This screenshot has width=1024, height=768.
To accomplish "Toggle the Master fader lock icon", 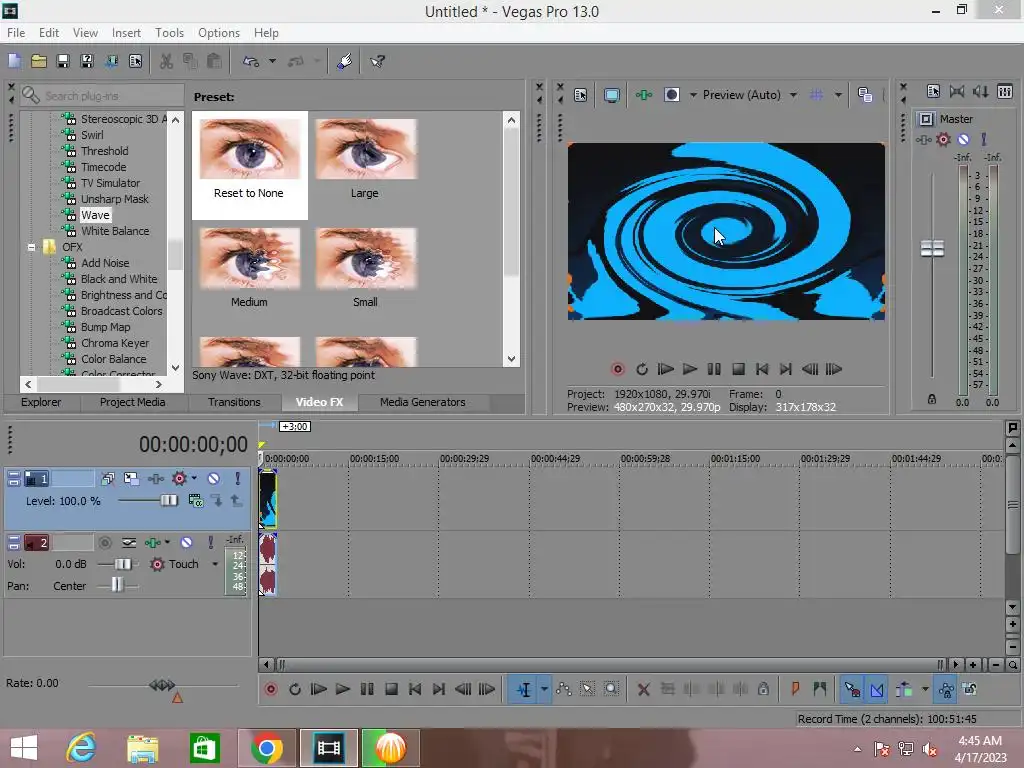I will pyautogui.click(x=932, y=399).
